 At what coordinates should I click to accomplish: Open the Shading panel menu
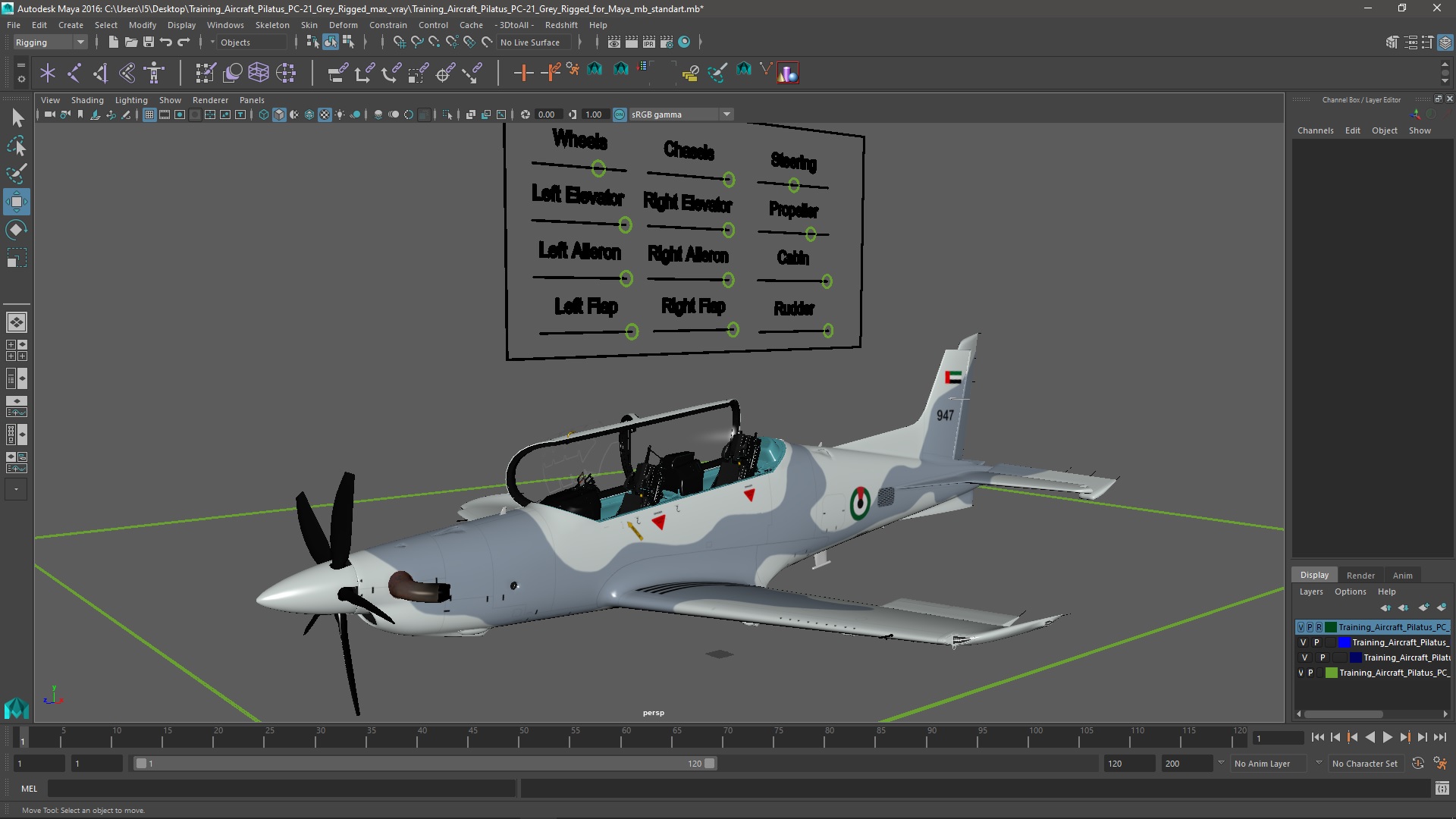click(x=87, y=100)
